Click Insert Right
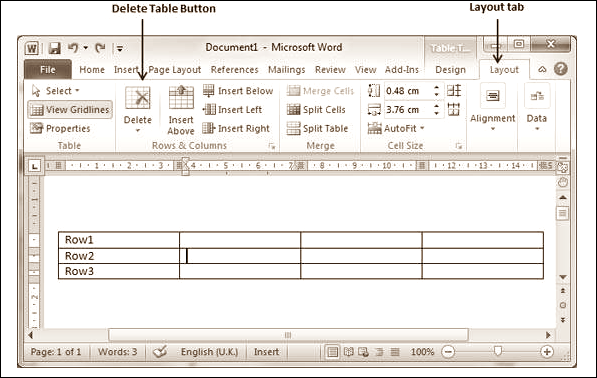The image size is (597, 378). tap(236, 128)
